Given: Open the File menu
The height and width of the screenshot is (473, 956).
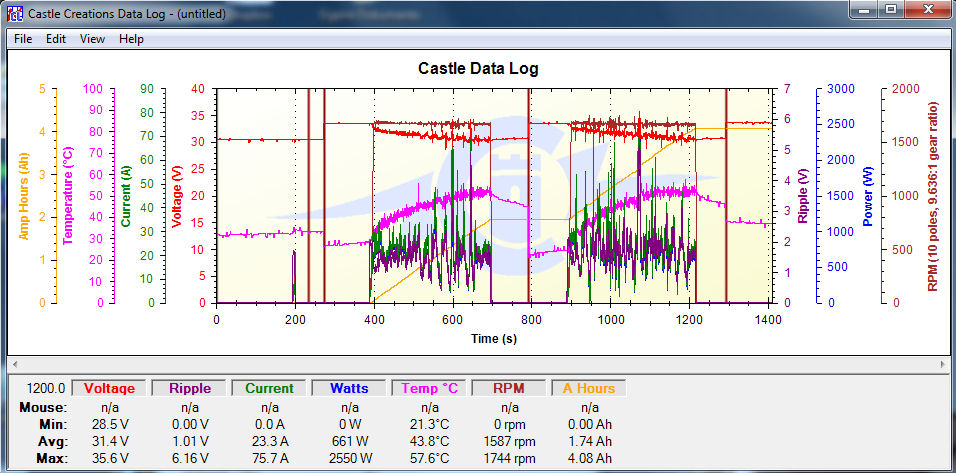Looking at the screenshot, I should 23,39.
